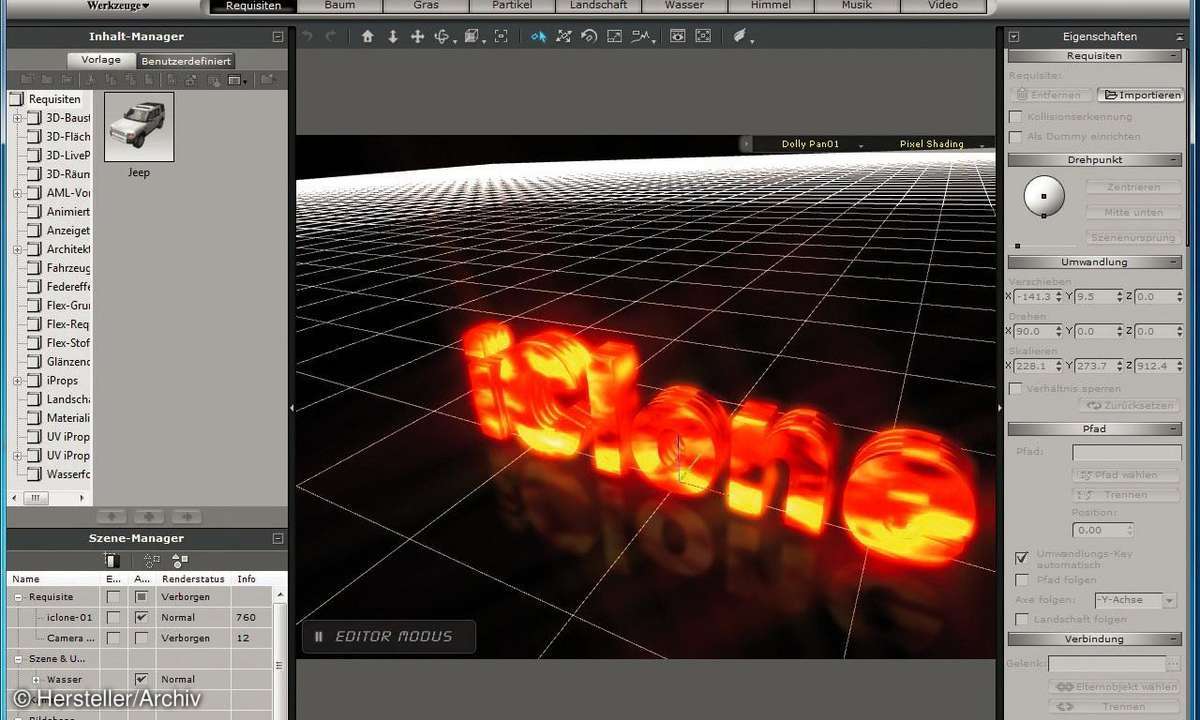Screen dimensions: 1200x720
Task: Click the Requisiten root folder icon
Action: point(16,99)
